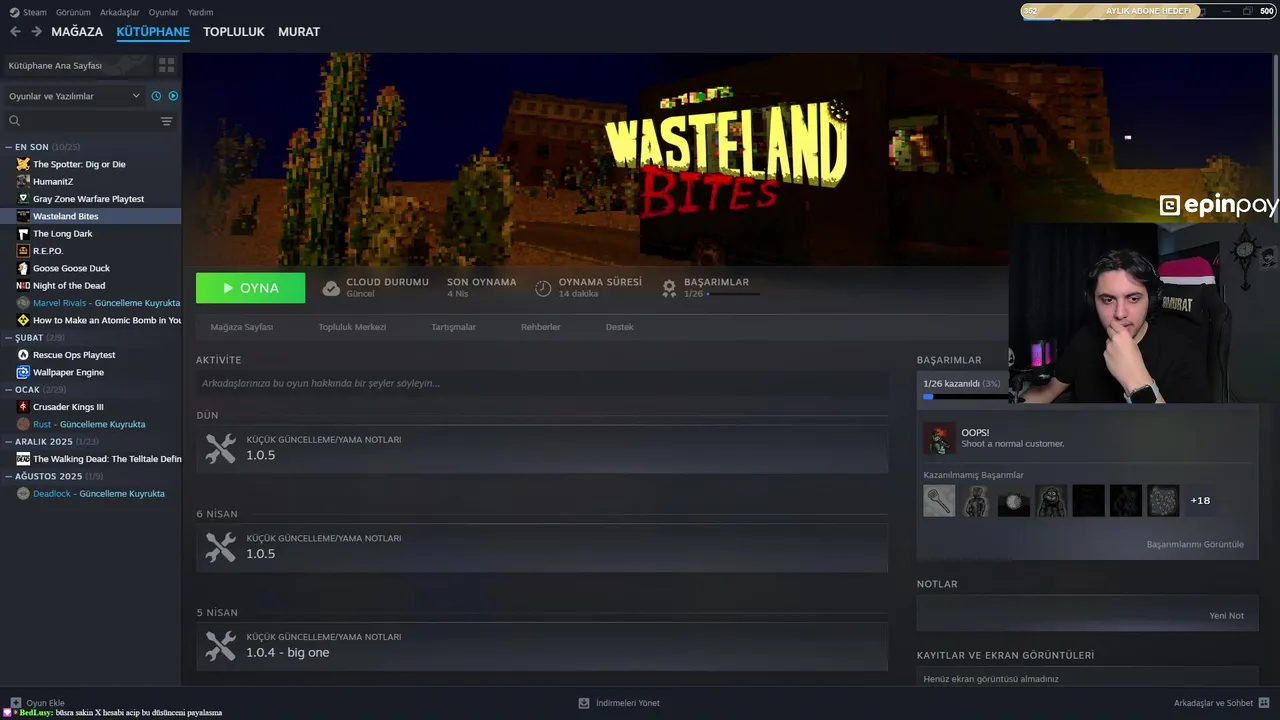Select Crusader Kings III icon

pyautogui.click(x=23, y=407)
